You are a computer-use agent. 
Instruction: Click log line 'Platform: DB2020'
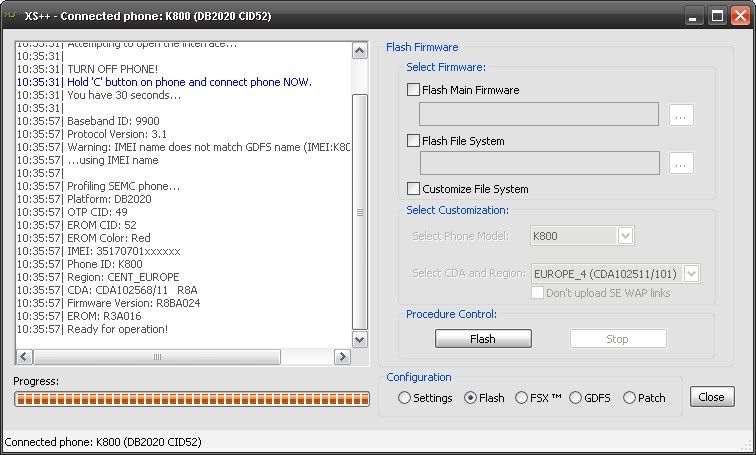point(84,199)
